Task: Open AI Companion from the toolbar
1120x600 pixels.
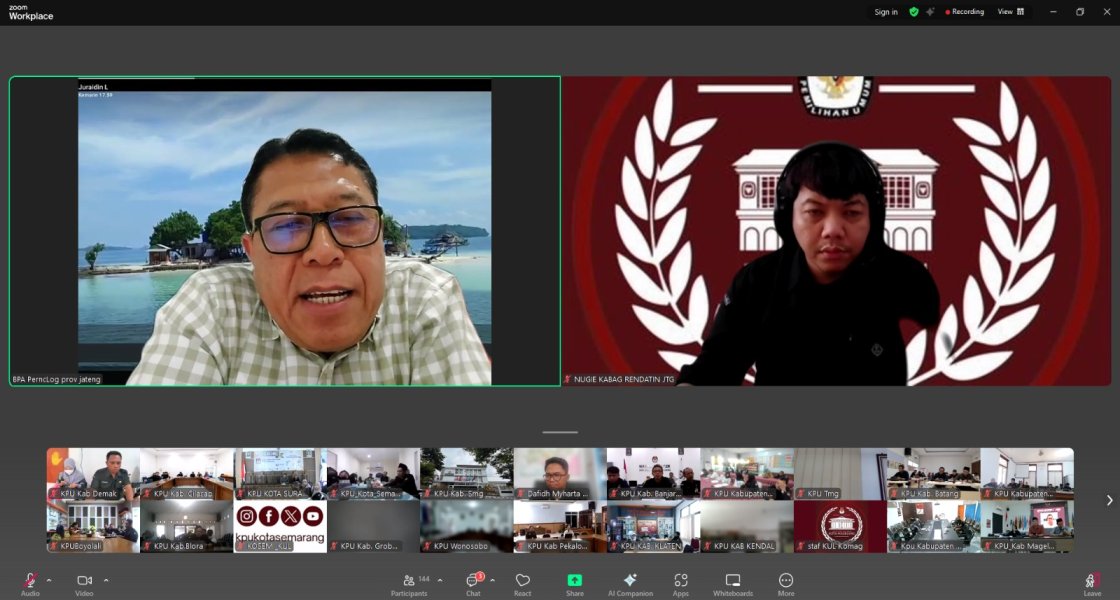Action: [630, 584]
